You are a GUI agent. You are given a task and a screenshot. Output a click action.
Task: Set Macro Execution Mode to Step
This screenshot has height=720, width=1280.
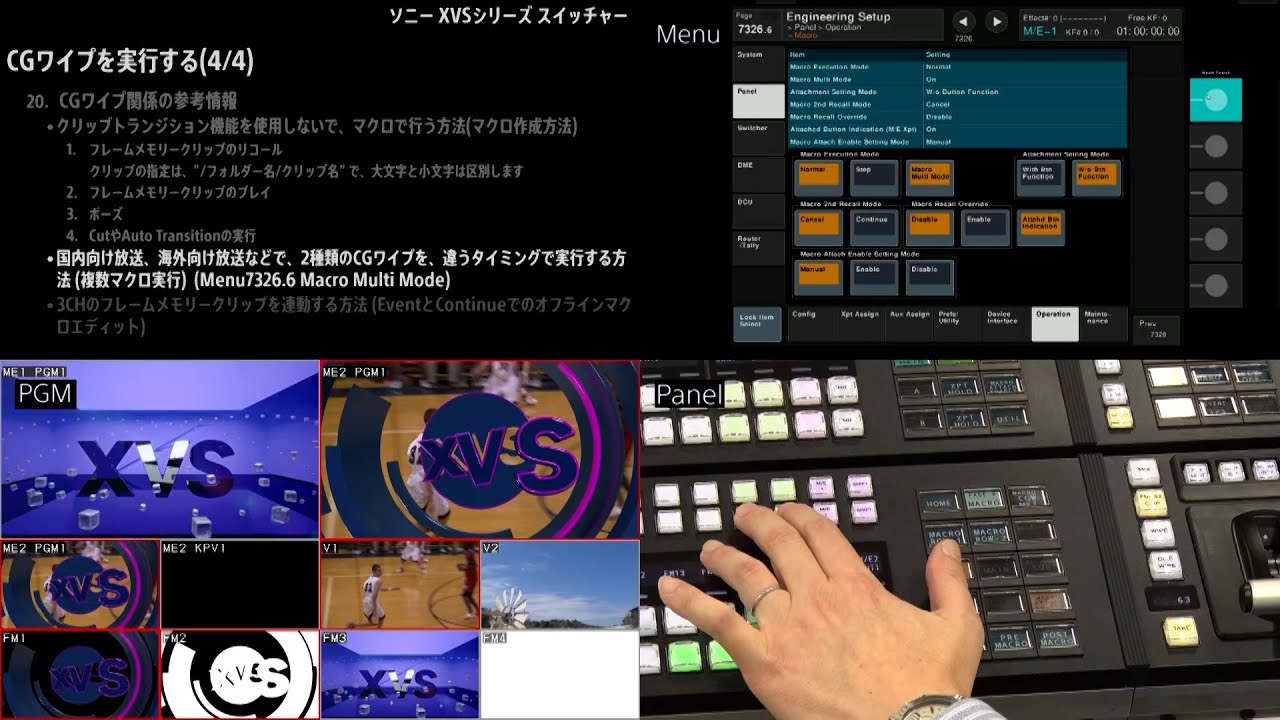pos(873,177)
